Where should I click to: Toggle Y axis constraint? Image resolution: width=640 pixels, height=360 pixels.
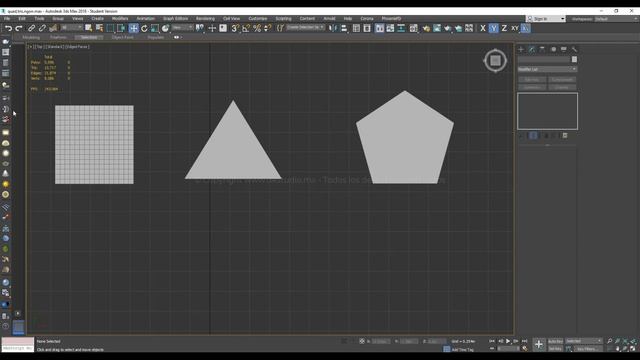tap(493, 28)
